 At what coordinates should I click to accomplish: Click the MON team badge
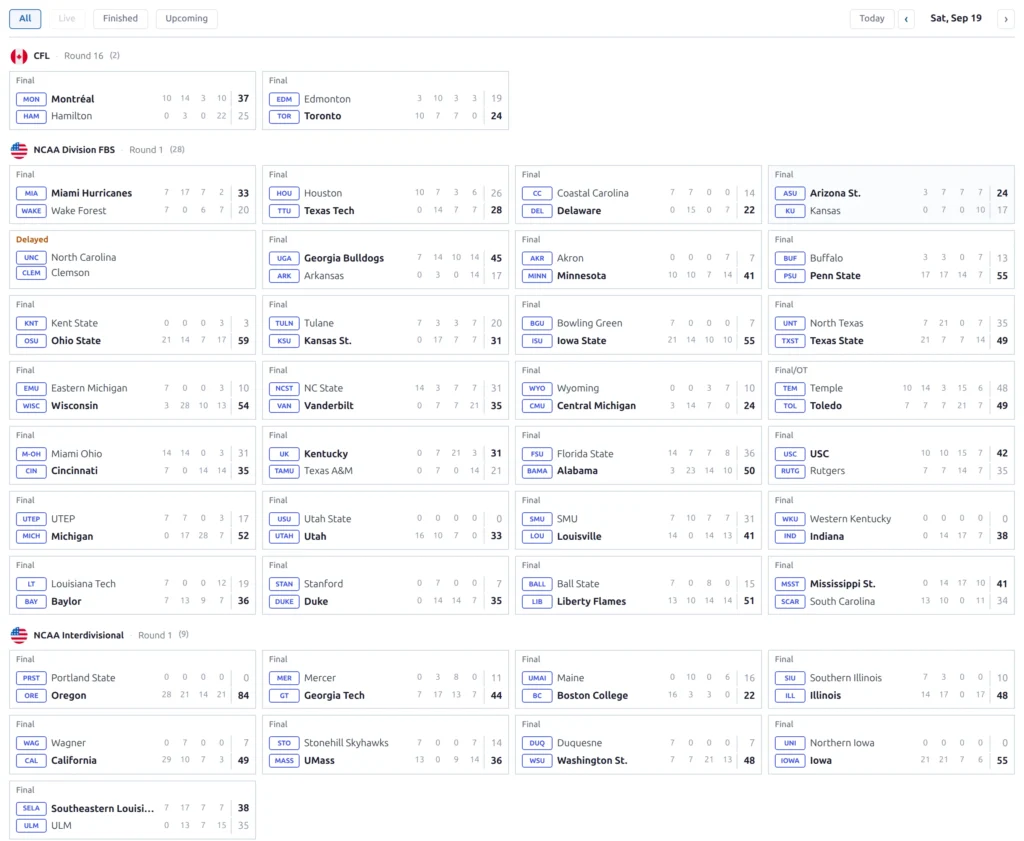pos(31,99)
